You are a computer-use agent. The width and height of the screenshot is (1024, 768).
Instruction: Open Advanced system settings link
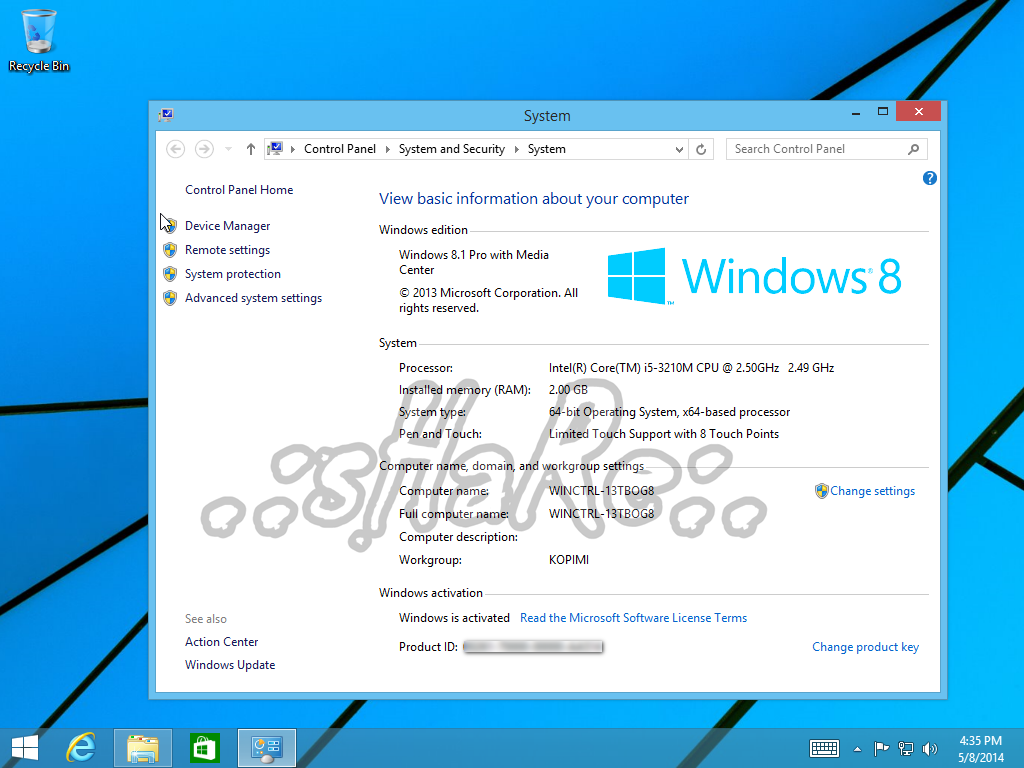[x=253, y=298]
